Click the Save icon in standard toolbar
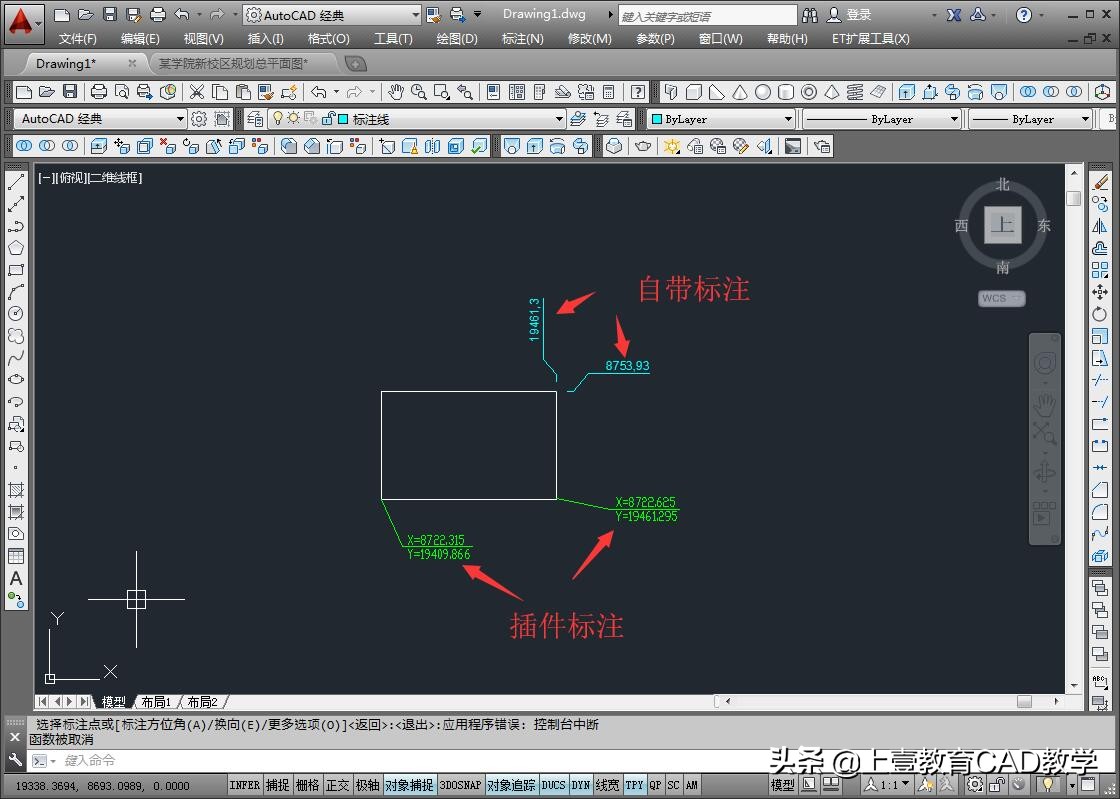The image size is (1120, 799). pyautogui.click(x=70, y=91)
